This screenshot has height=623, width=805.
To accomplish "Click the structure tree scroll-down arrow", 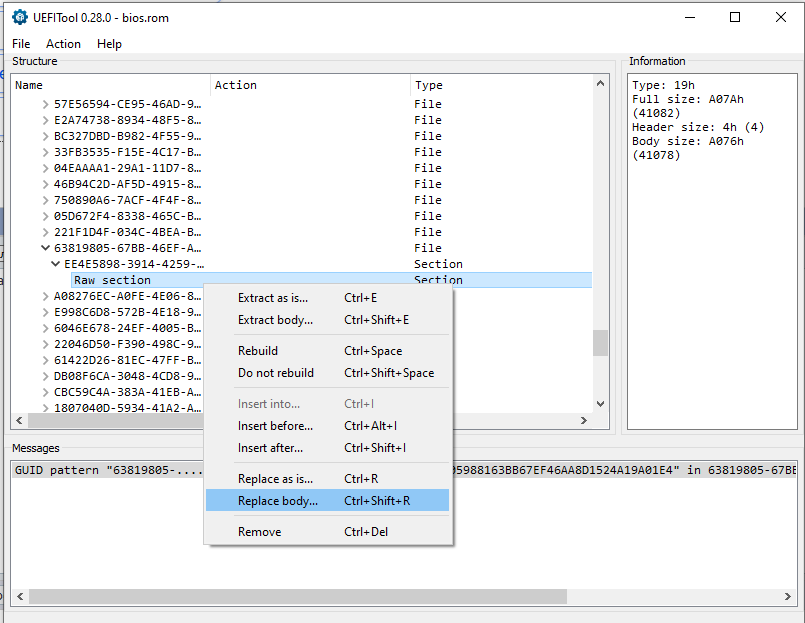I will 600,404.
